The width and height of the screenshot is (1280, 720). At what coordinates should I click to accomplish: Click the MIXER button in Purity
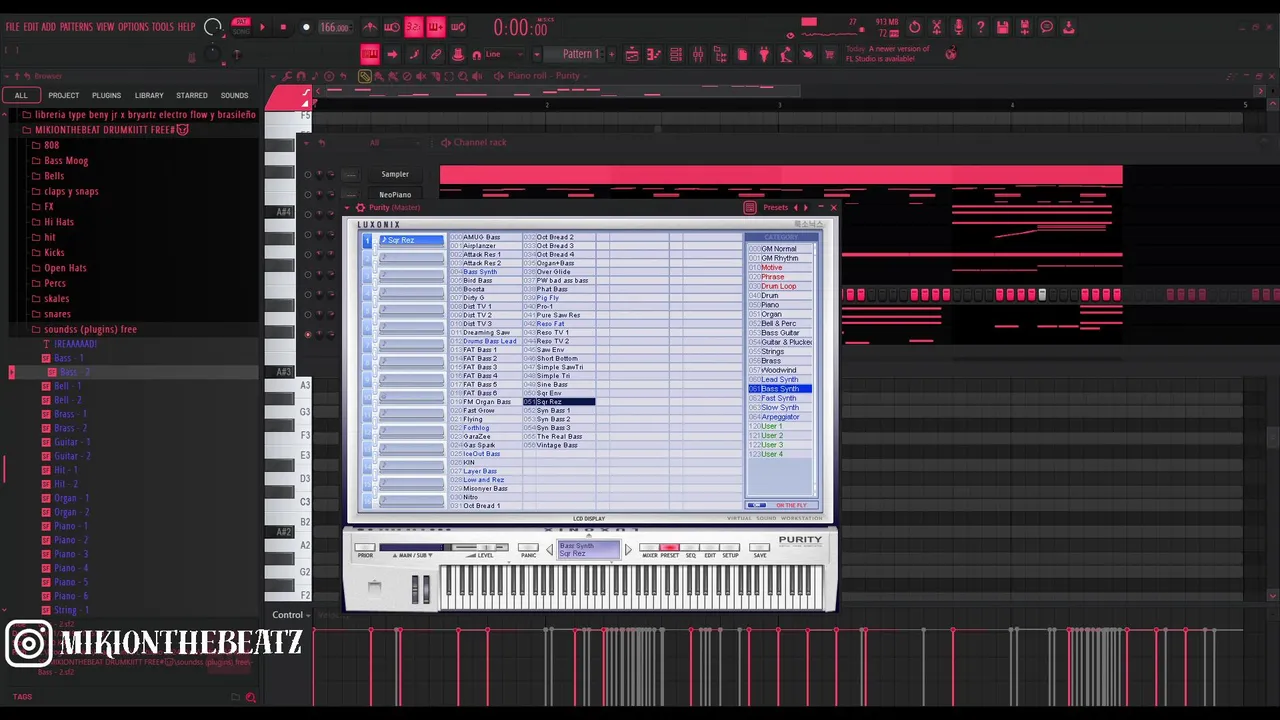pos(649,547)
